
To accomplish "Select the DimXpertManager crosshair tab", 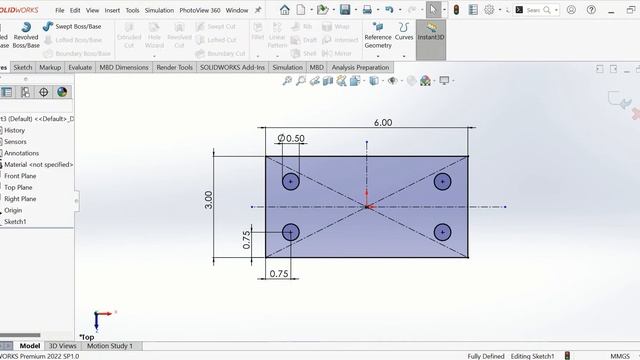I will point(44,92).
